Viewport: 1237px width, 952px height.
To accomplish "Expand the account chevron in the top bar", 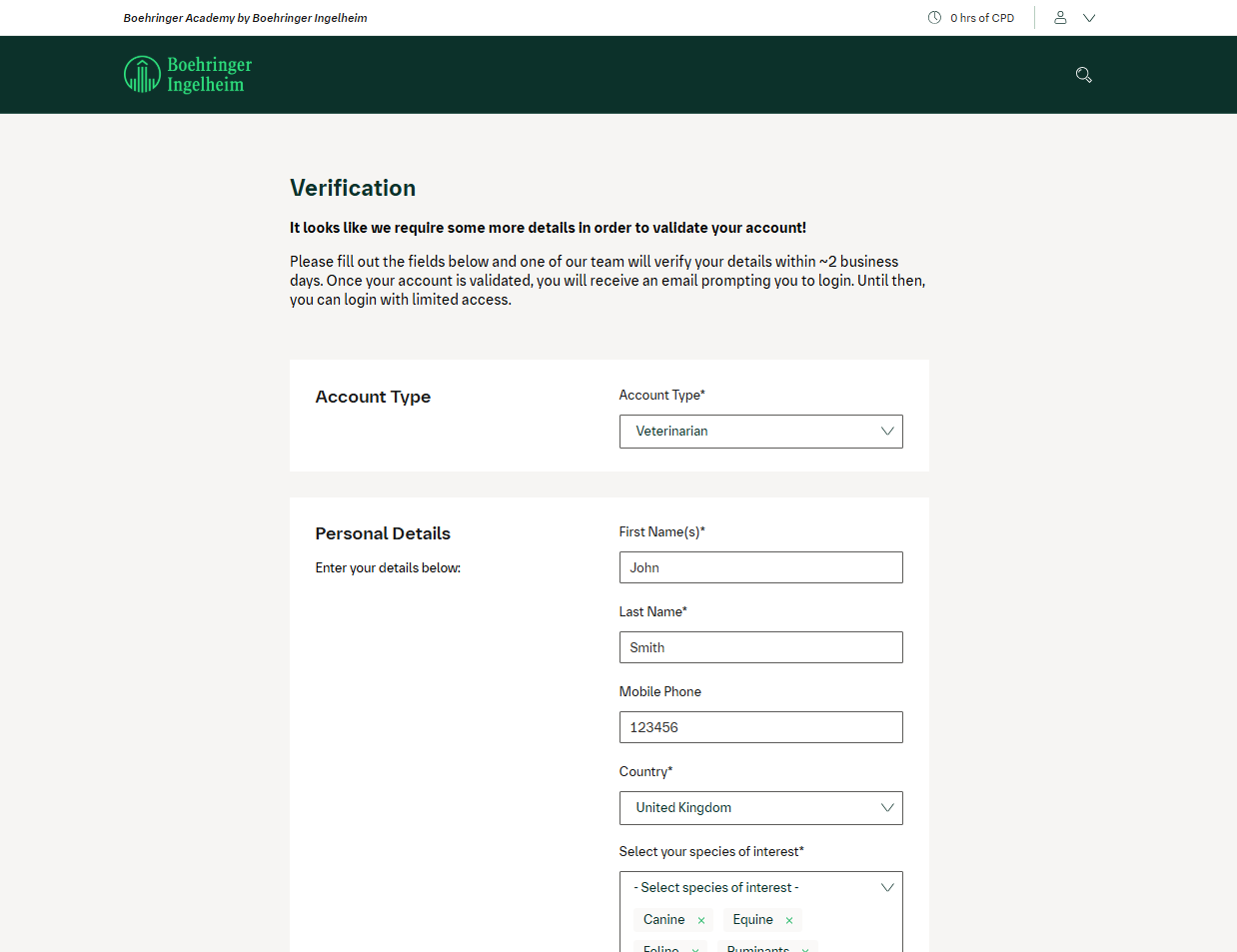I will pyautogui.click(x=1089, y=17).
